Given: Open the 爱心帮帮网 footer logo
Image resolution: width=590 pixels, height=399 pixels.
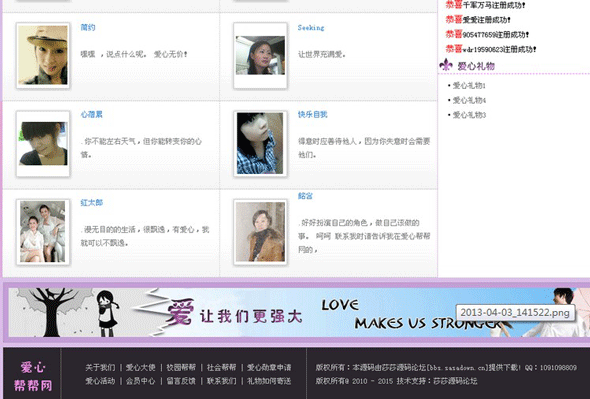Looking at the screenshot, I should click(33, 376).
